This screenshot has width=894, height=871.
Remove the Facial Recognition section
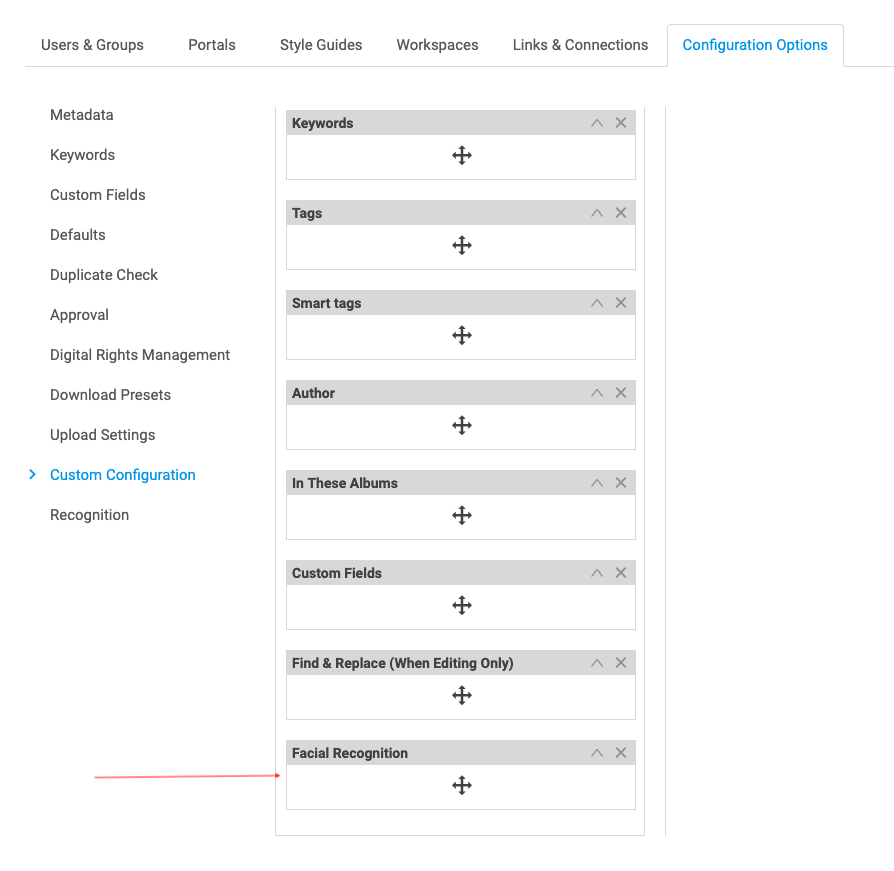pyautogui.click(x=621, y=752)
